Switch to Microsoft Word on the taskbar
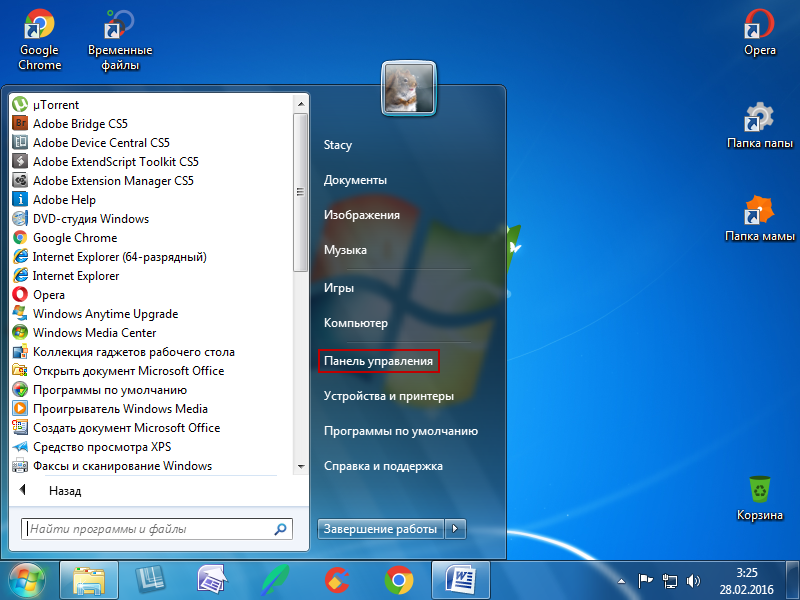The width and height of the screenshot is (800, 600). pos(461,581)
